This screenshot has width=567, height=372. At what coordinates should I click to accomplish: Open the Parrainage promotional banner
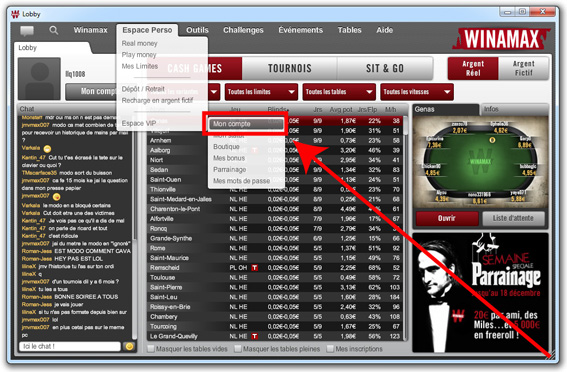[x=480, y=292]
